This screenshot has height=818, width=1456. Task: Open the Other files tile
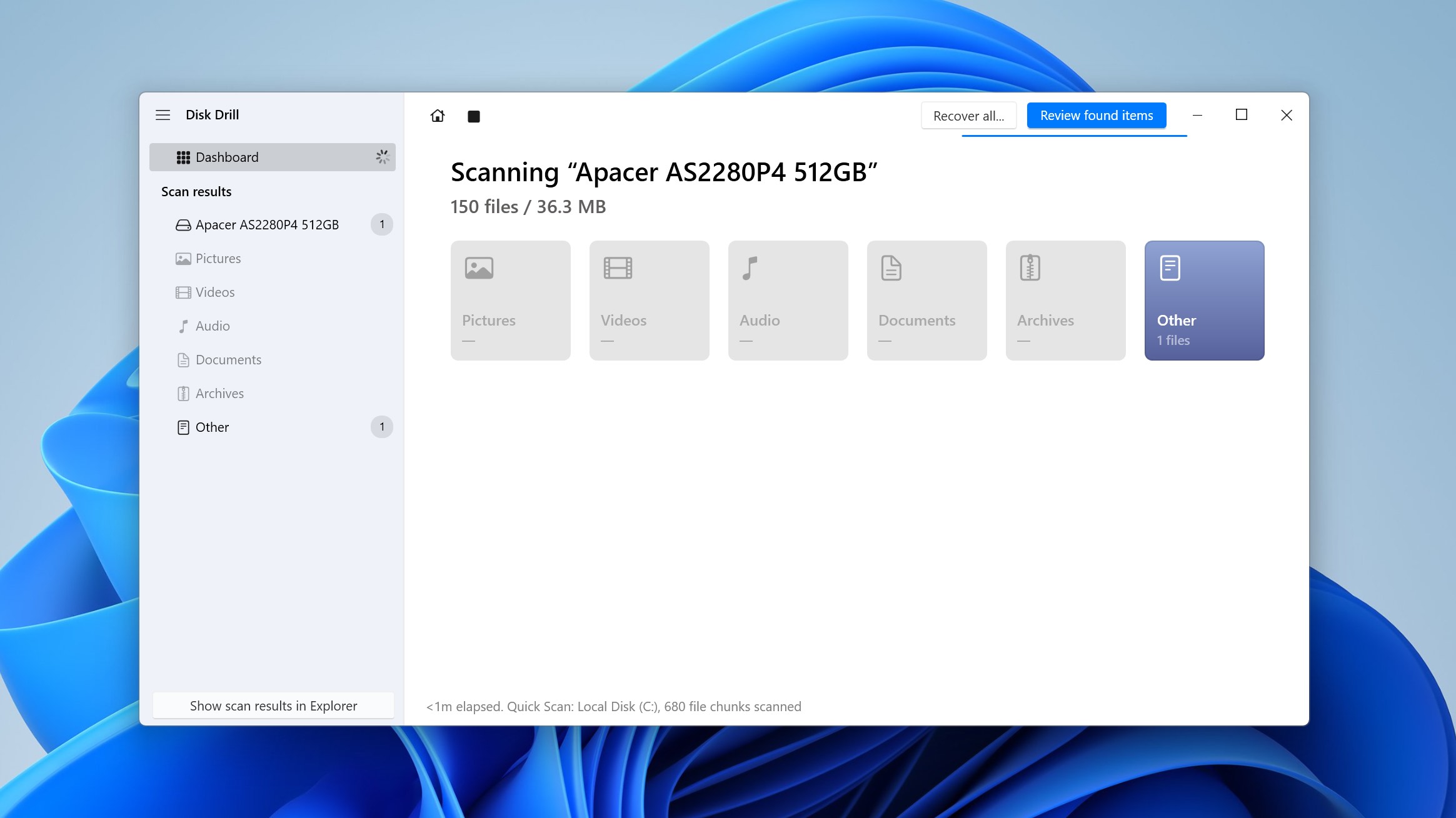pos(1204,300)
